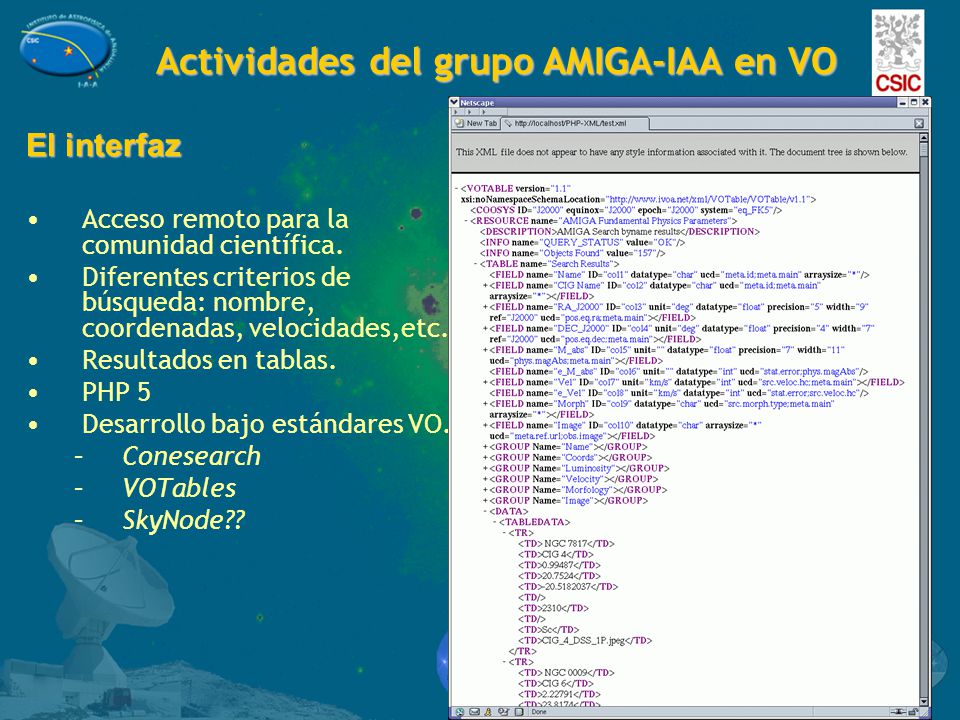Click the "QUERY_STATUS" INFO line
This screenshot has height=720, width=960.
[x=582, y=242]
